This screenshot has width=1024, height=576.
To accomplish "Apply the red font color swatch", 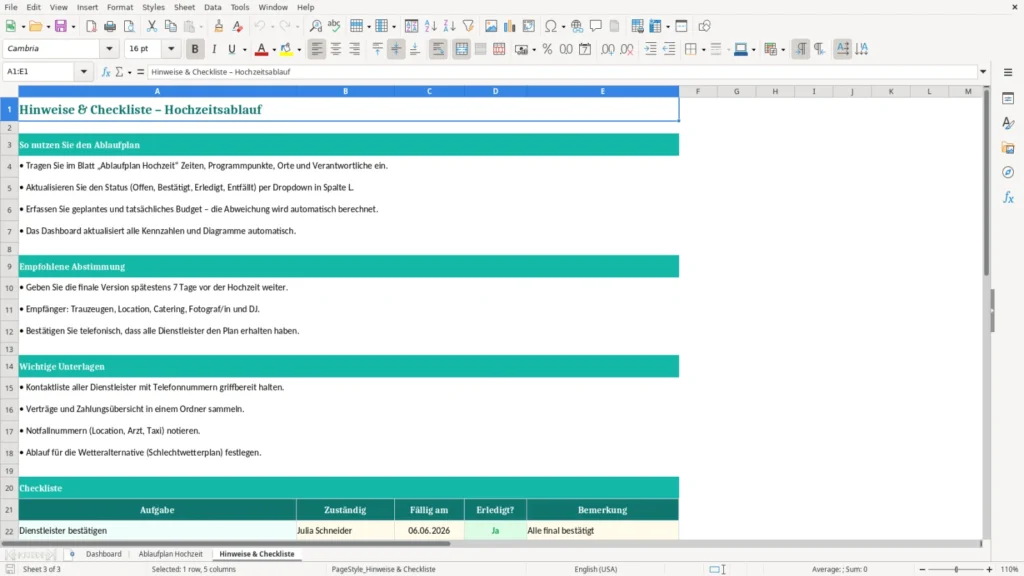I will tap(261, 49).
